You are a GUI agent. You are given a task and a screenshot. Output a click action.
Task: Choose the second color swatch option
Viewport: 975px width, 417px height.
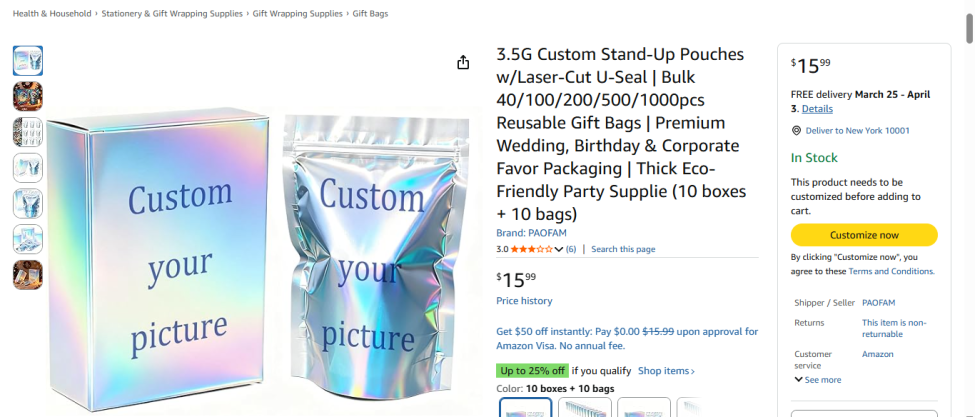[x=585, y=407]
